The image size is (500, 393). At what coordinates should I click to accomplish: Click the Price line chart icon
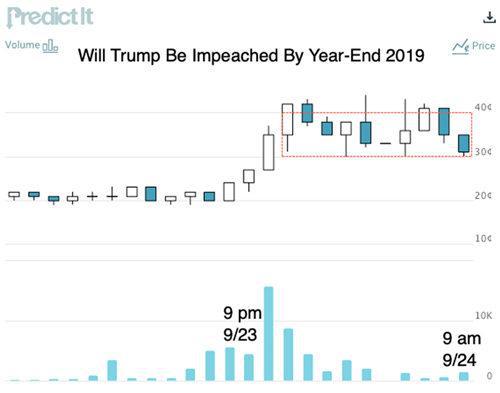pyautogui.click(x=461, y=47)
